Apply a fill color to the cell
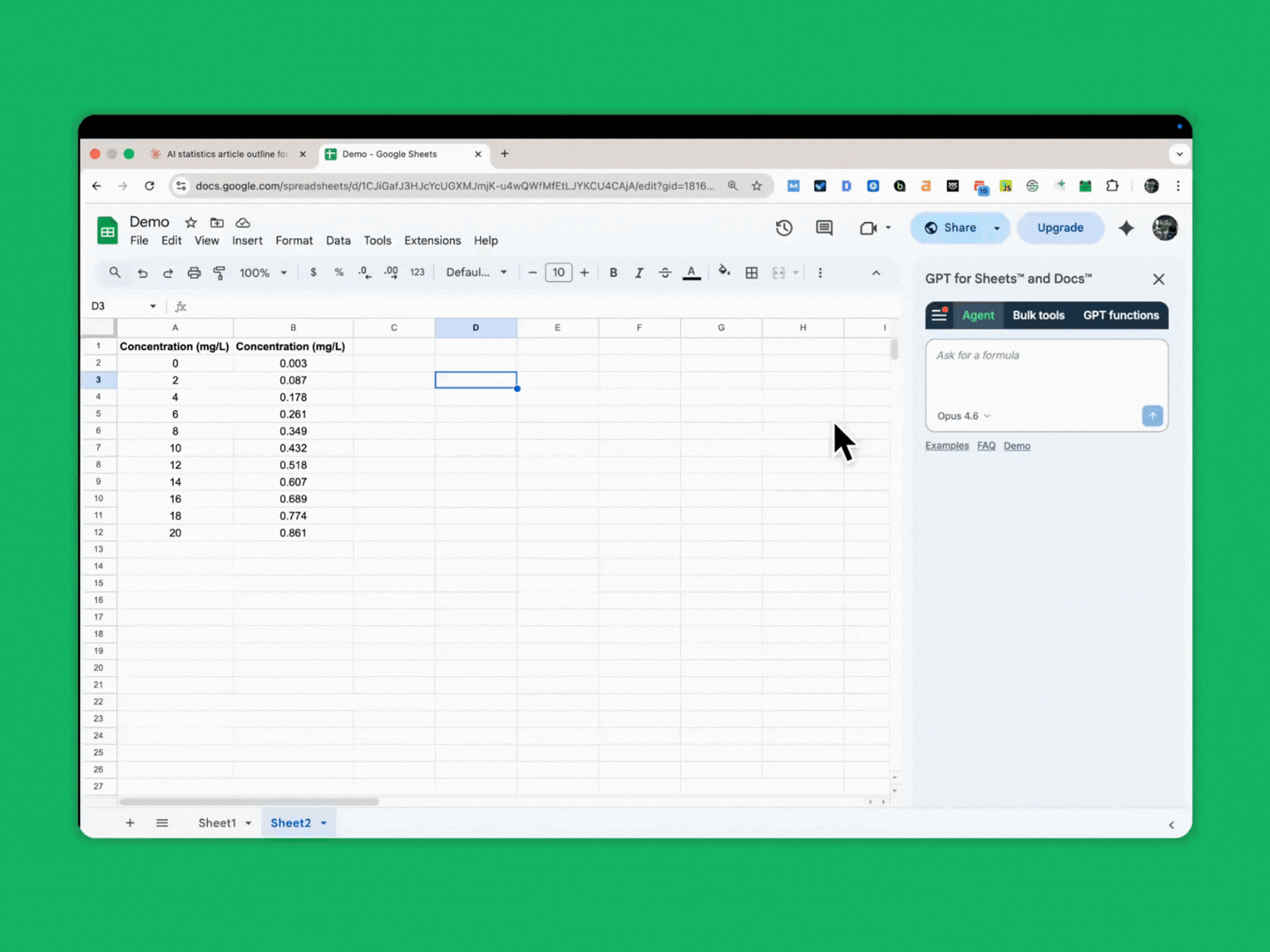1270x952 pixels. point(723,272)
